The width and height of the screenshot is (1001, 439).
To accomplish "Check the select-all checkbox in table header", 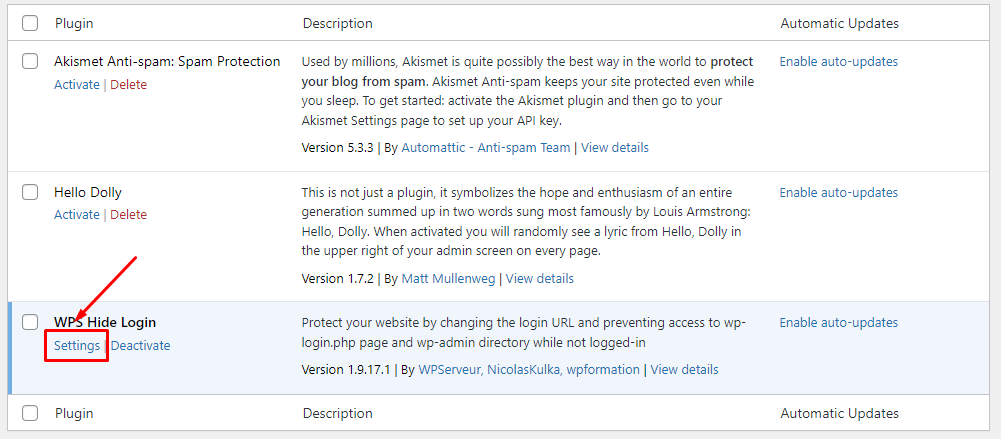I will [x=30, y=23].
